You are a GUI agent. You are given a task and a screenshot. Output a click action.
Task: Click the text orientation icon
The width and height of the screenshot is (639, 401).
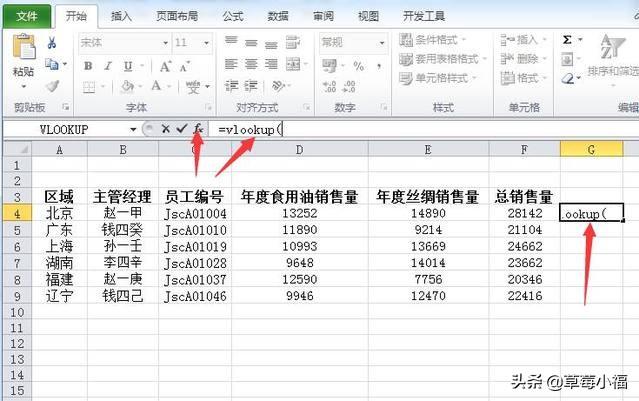point(278,86)
